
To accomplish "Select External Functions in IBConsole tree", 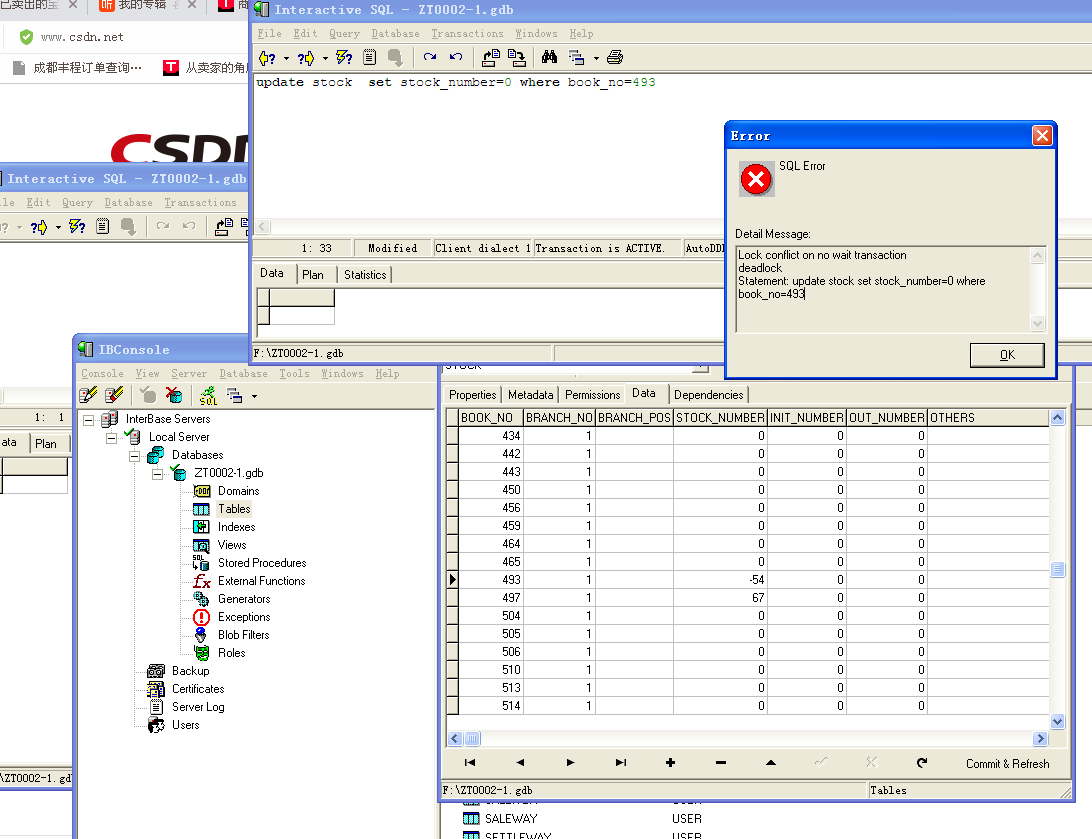I will pyautogui.click(x=261, y=581).
